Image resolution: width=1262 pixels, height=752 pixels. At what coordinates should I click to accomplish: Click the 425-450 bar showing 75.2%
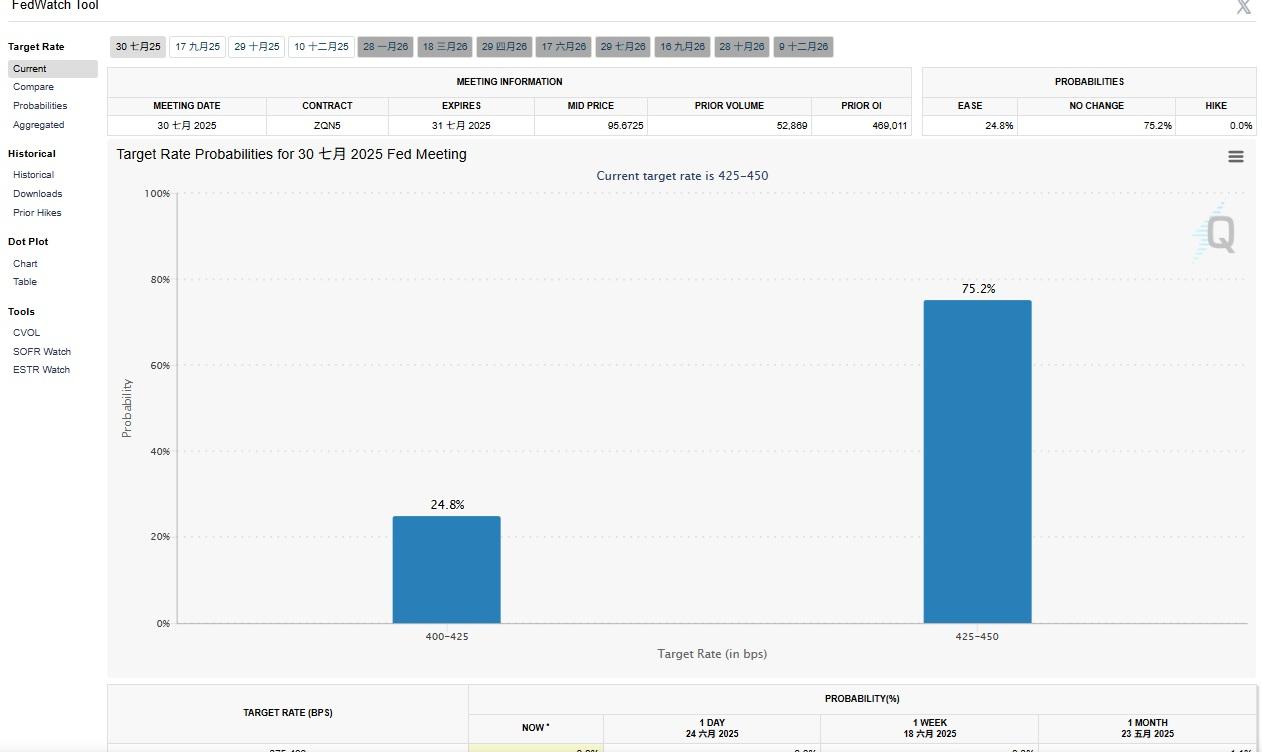point(977,461)
